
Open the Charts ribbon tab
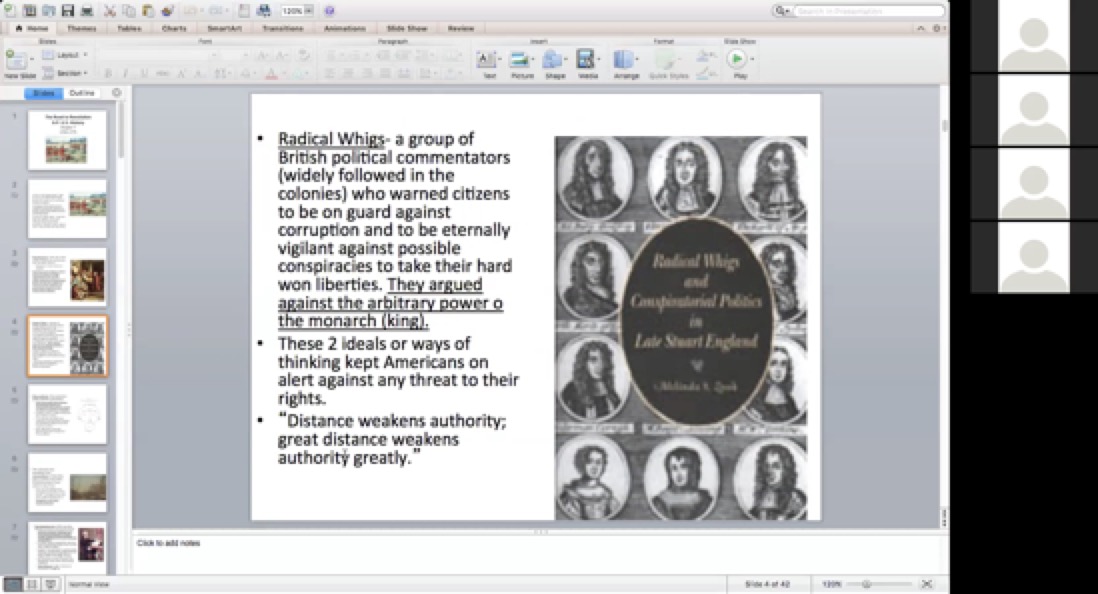click(x=174, y=28)
